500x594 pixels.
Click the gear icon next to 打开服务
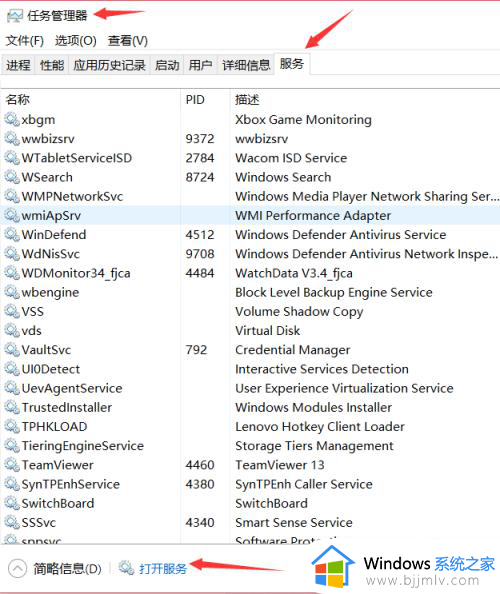pyautogui.click(x=126, y=568)
